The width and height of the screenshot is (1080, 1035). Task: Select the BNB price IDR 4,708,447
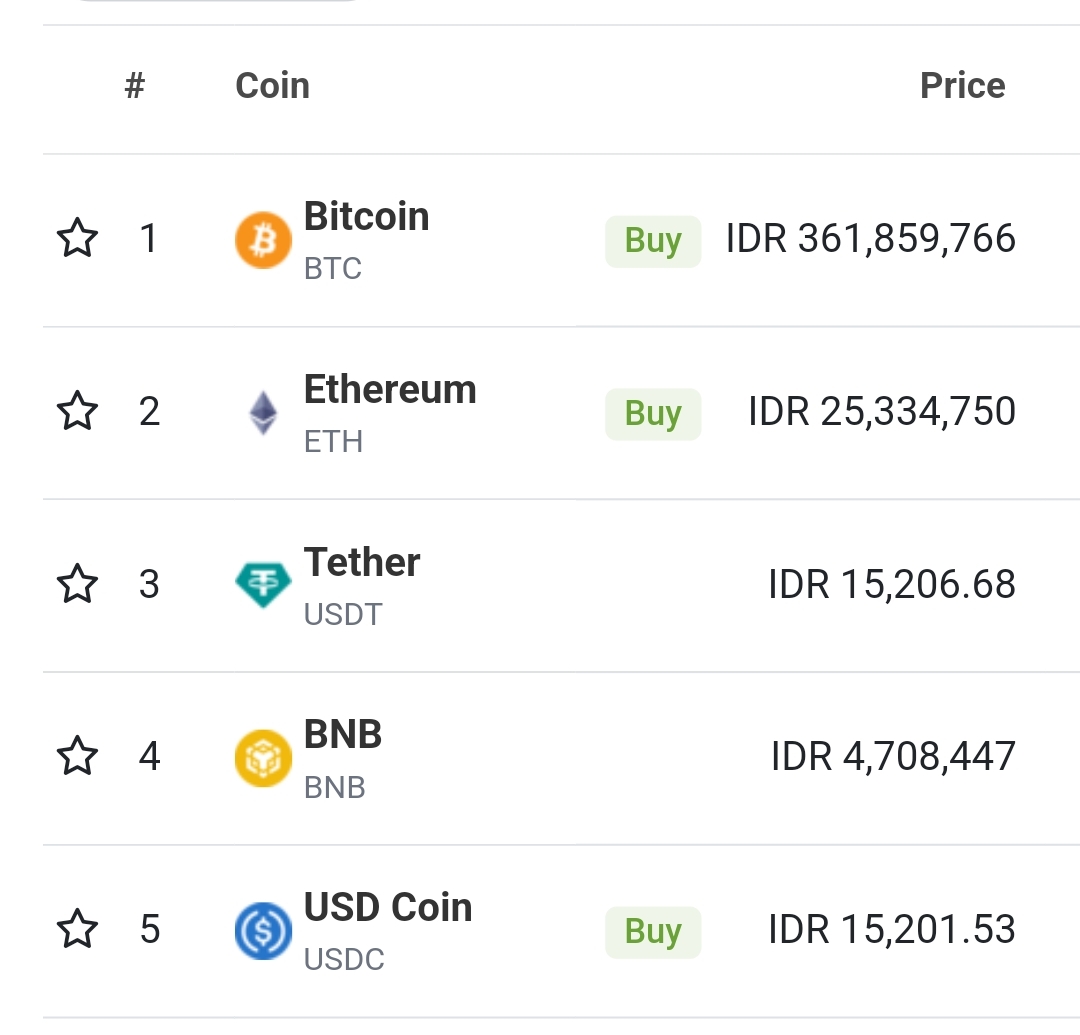coord(893,757)
